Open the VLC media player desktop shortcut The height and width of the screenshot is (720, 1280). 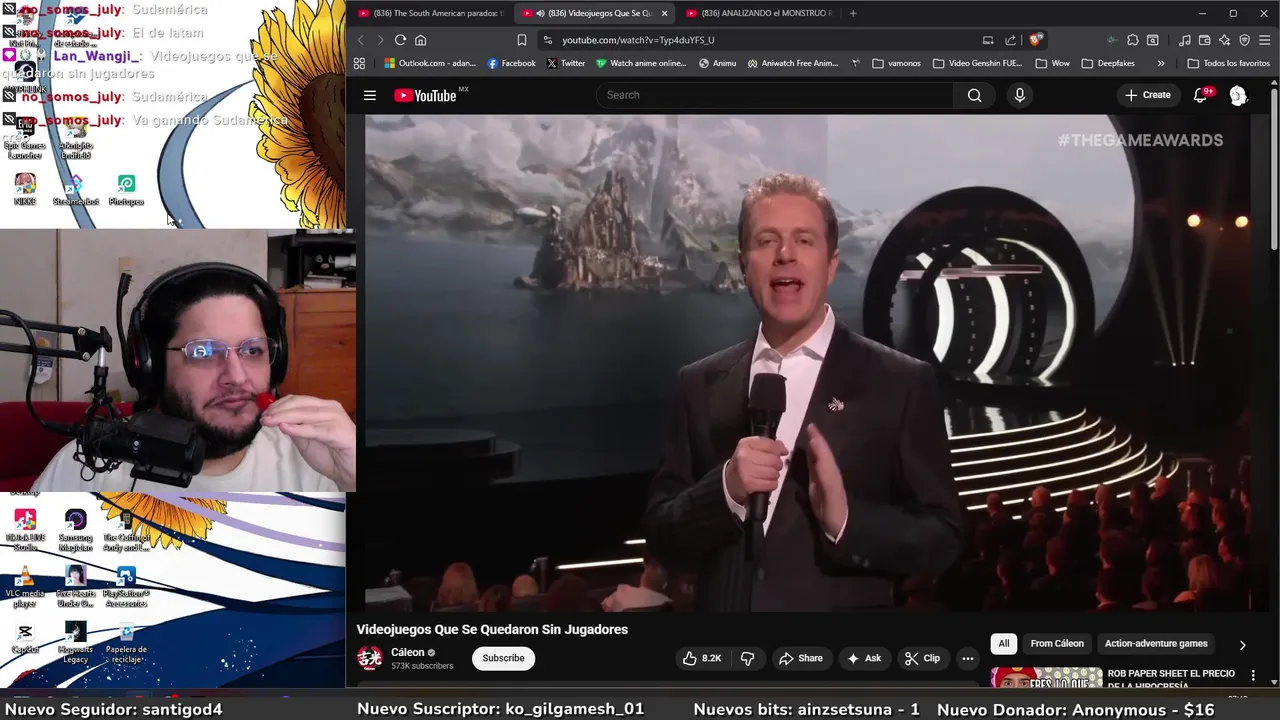25,588
